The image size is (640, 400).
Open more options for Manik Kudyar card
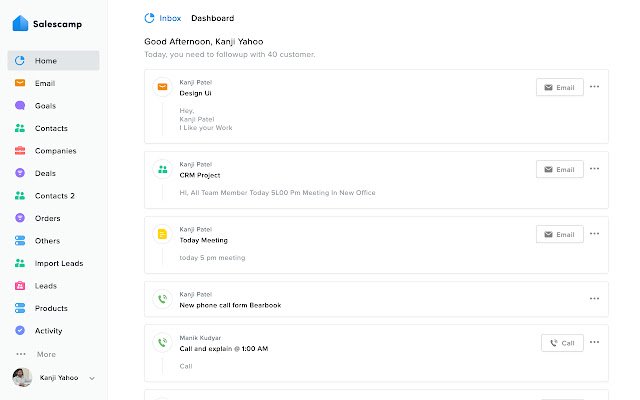[594, 342]
